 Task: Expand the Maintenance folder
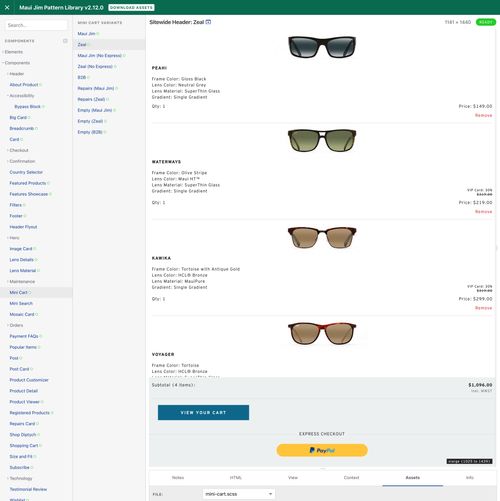pos(22,282)
